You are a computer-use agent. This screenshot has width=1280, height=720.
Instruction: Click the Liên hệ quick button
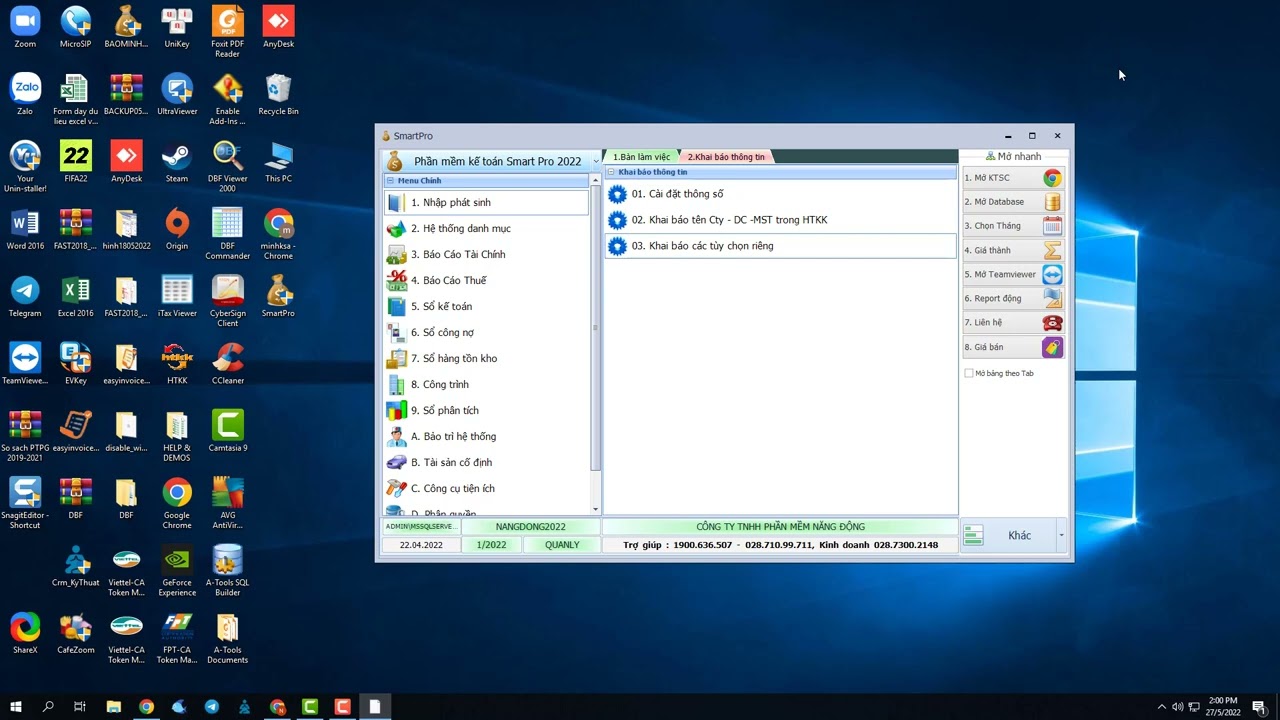1013,322
